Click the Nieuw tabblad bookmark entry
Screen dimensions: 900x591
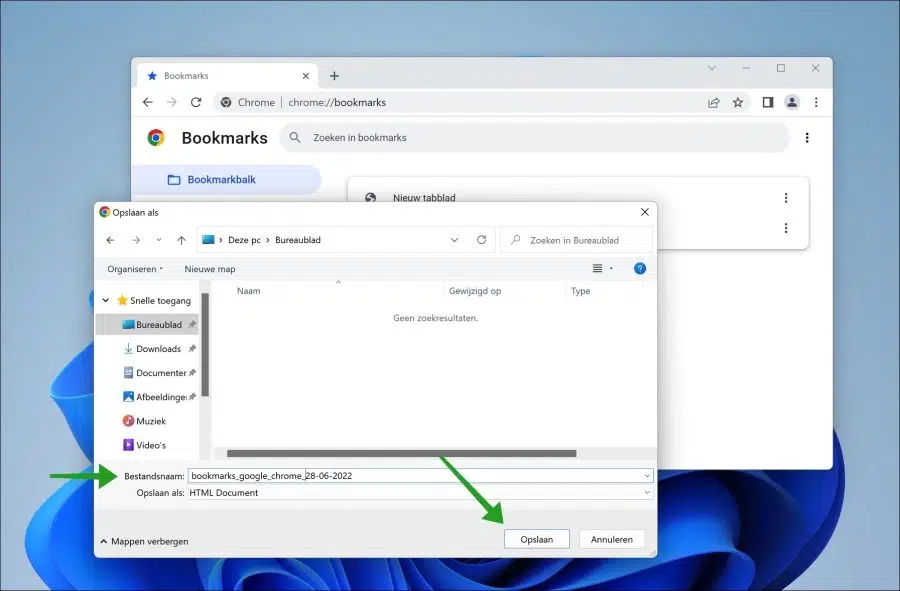coord(424,198)
